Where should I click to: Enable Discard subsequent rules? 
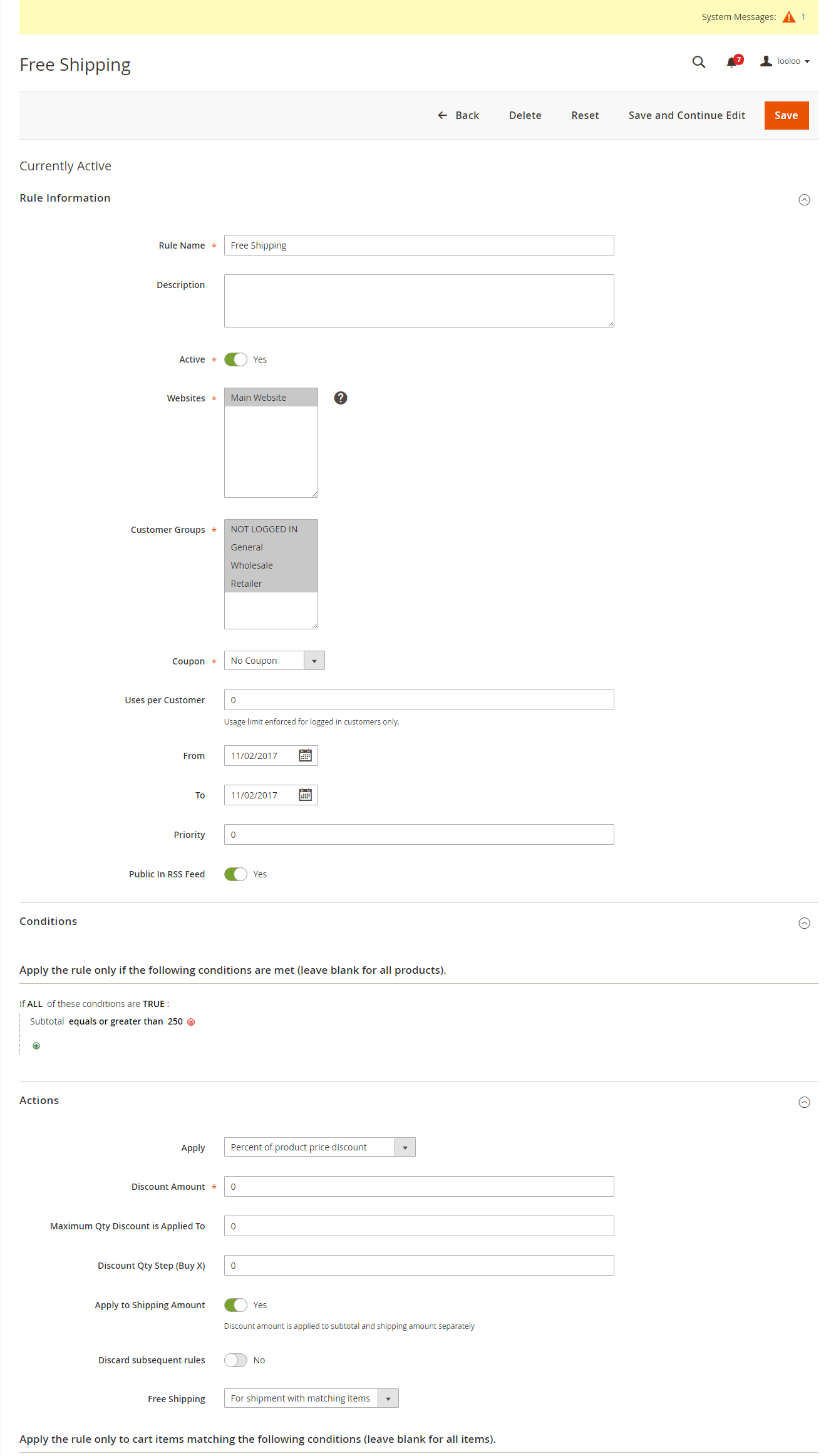(x=235, y=1360)
